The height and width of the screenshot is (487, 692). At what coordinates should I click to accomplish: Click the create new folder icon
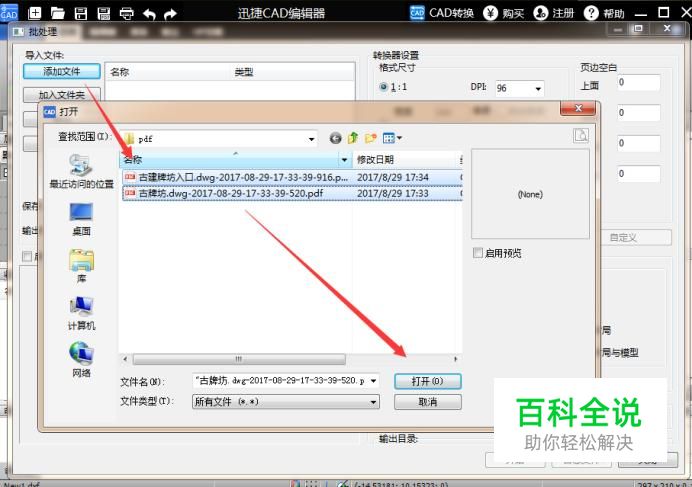(371, 138)
